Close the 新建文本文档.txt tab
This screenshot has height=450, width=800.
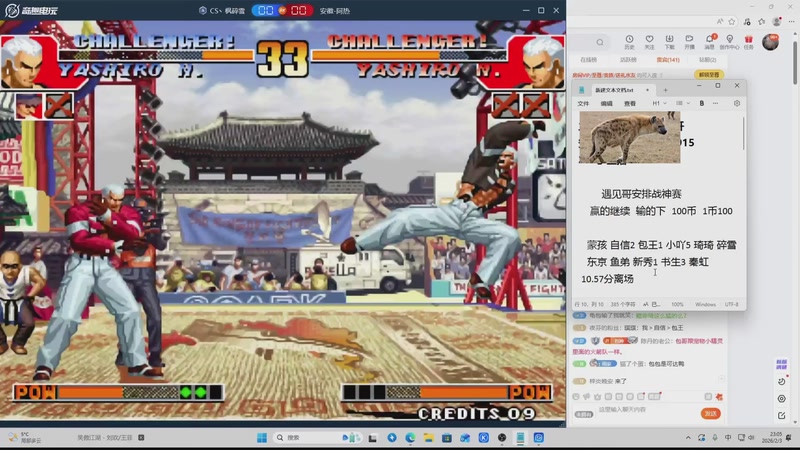point(647,90)
